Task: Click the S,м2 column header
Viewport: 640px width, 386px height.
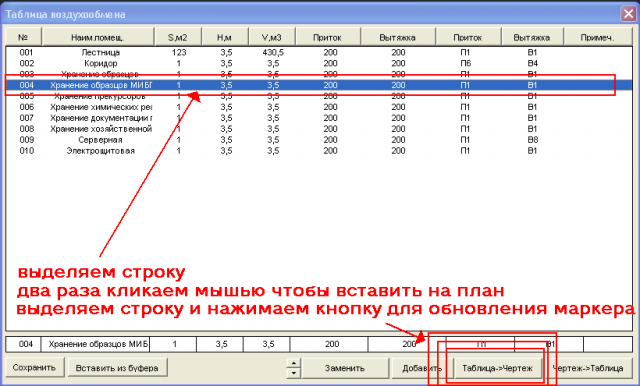Action: pos(178,37)
